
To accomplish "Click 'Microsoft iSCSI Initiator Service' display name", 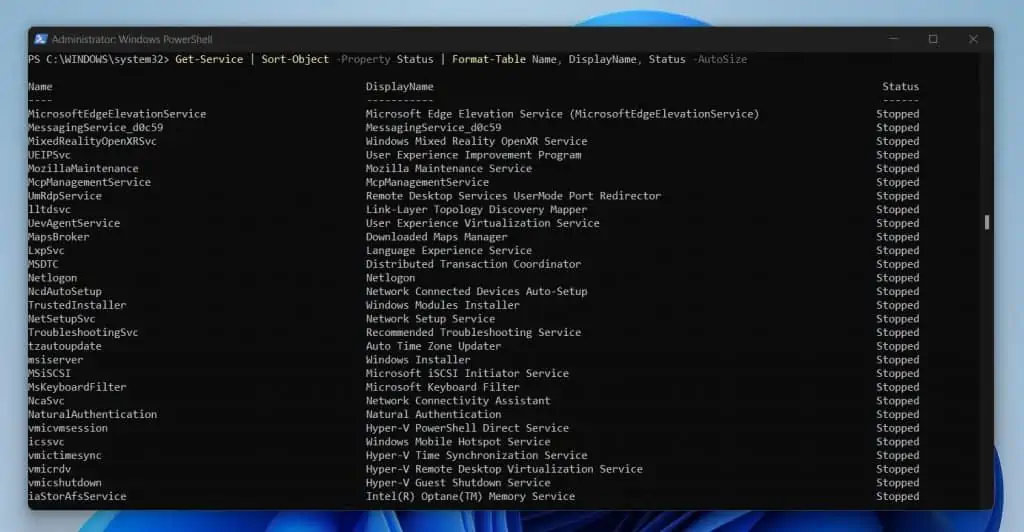I will [x=467, y=374].
